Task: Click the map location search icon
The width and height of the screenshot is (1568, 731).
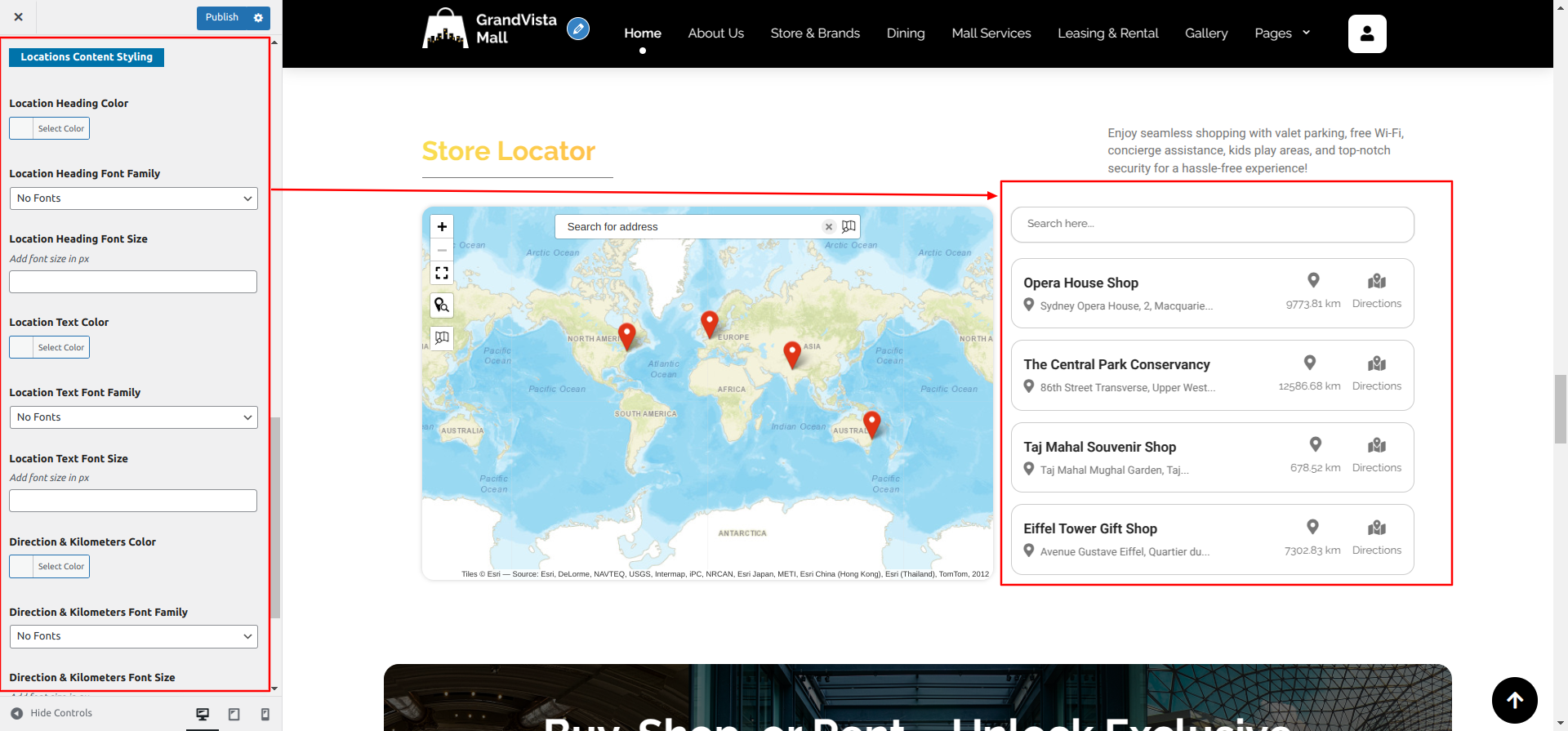Action: click(442, 305)
